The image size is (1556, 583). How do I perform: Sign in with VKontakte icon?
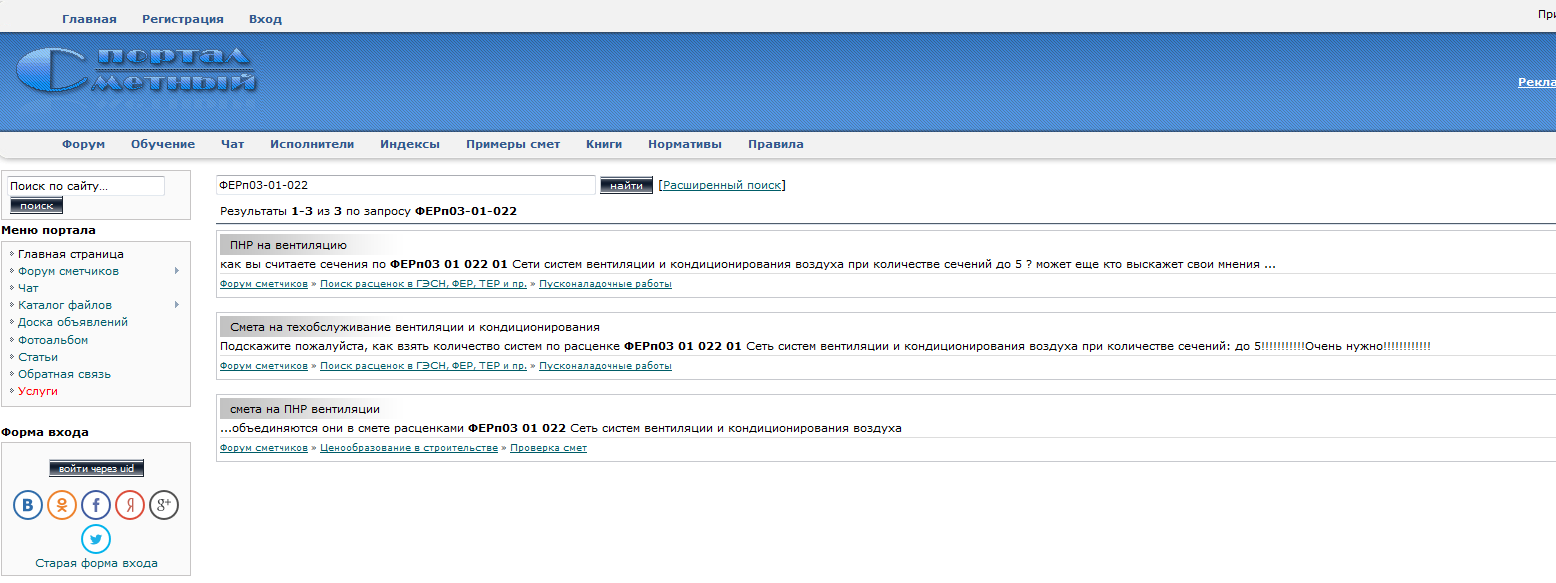pyautogui.click(x=28, y=505)
